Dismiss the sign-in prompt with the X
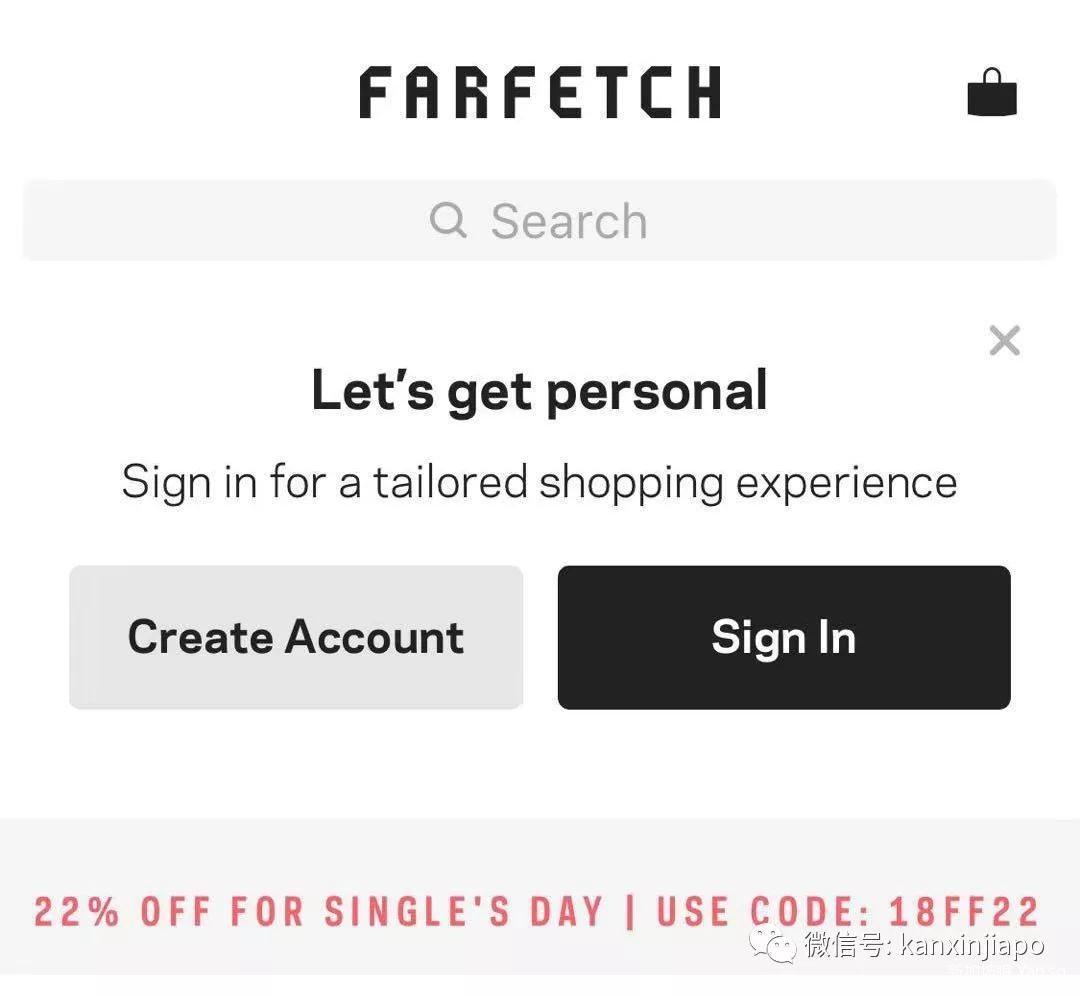 point(1004,341)
